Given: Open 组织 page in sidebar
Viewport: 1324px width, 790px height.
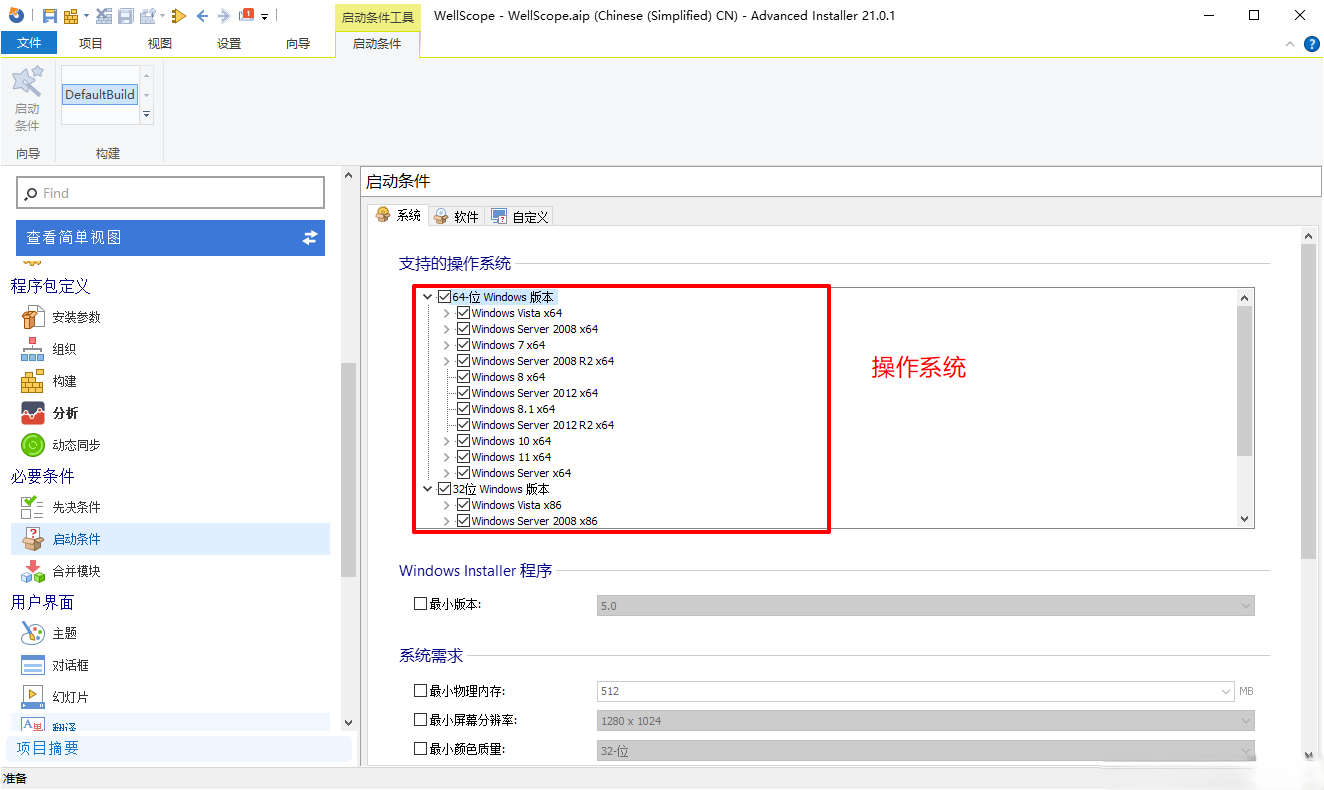Looking at the screenshot, I should [x=64, y=349].
